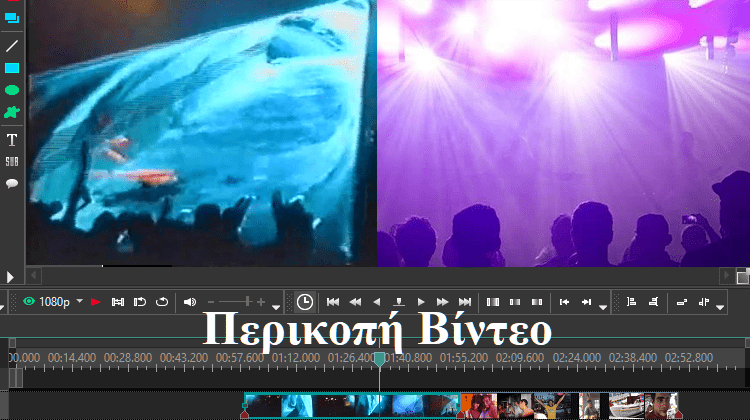Expand overflow arrow after split blocks icon

[x=720, y=307]
